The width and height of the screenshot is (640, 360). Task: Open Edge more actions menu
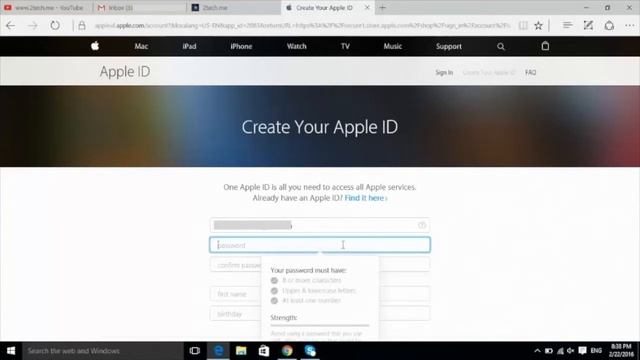629,26
